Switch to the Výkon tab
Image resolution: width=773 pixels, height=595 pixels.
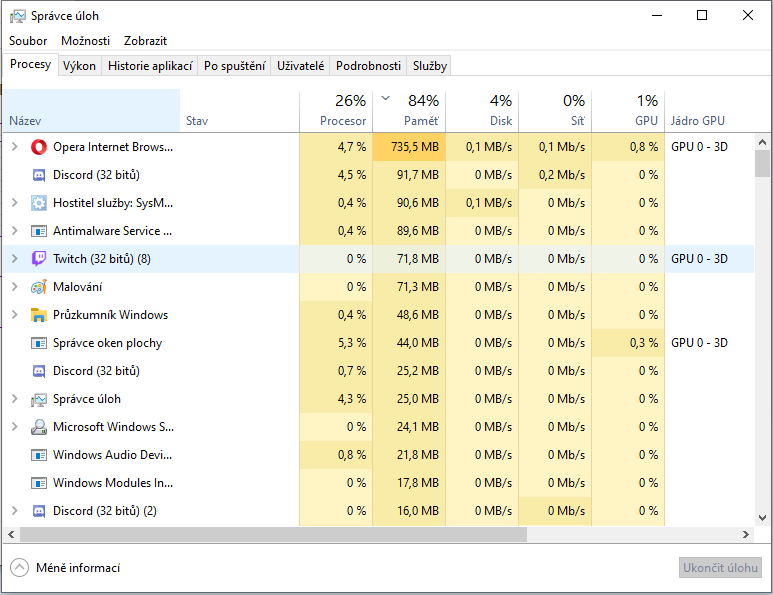click(x=79, y=66)
